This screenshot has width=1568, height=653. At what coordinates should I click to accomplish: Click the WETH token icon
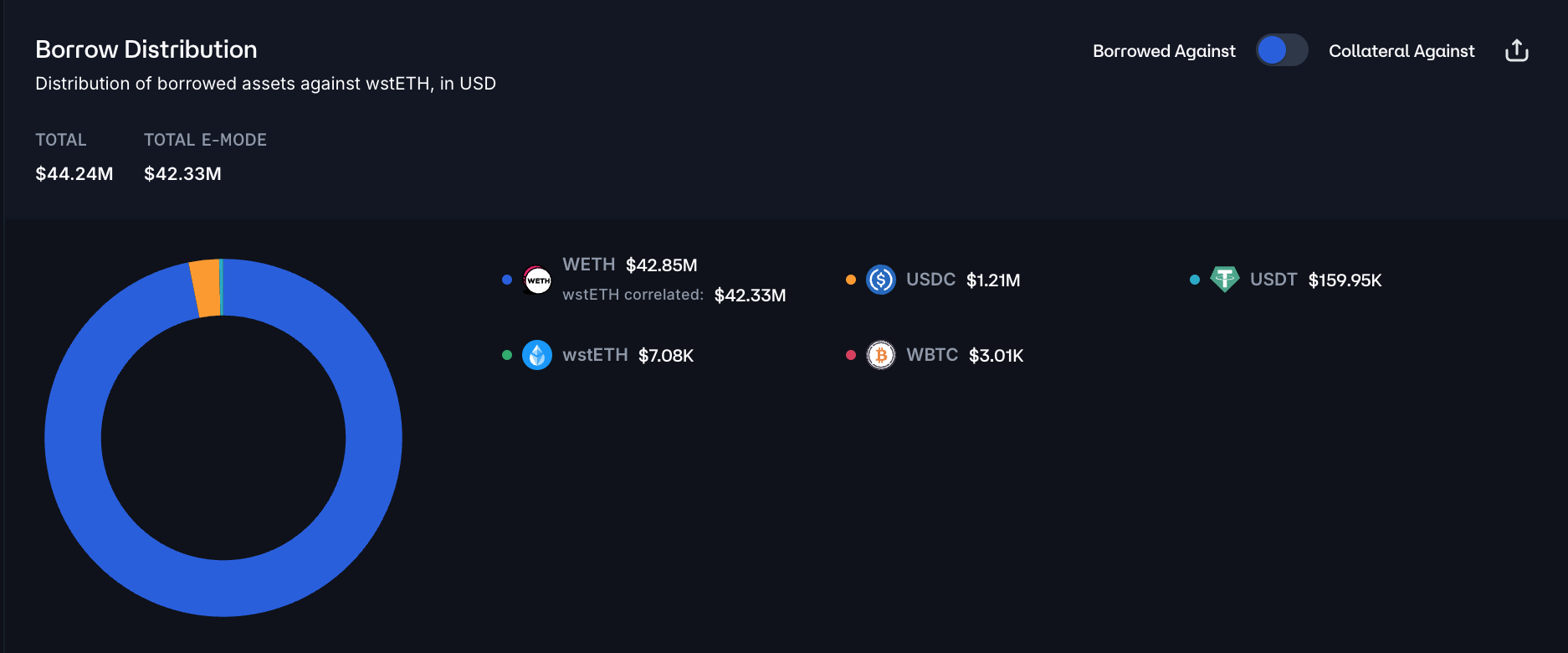tap(537, 280)
